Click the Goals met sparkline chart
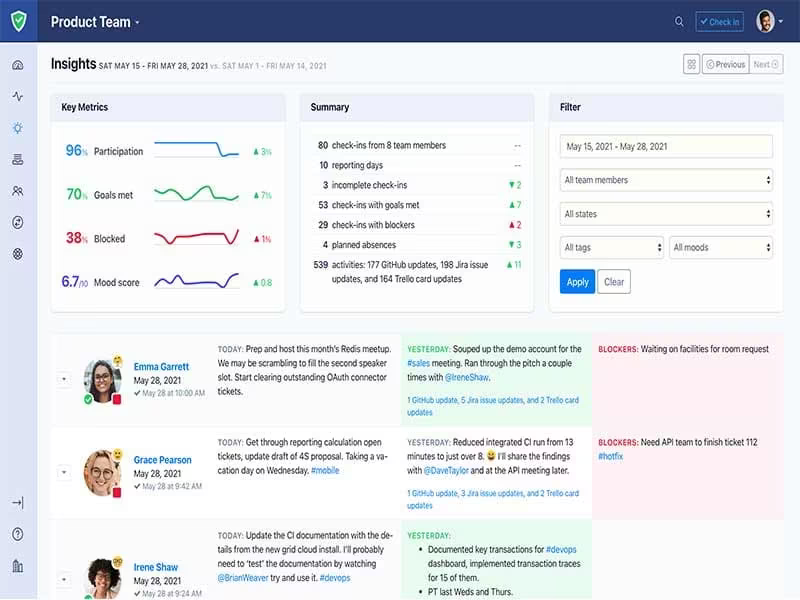The height and width of the screenshot is (600, 800). pyautogui.click(x=196, y=193)
